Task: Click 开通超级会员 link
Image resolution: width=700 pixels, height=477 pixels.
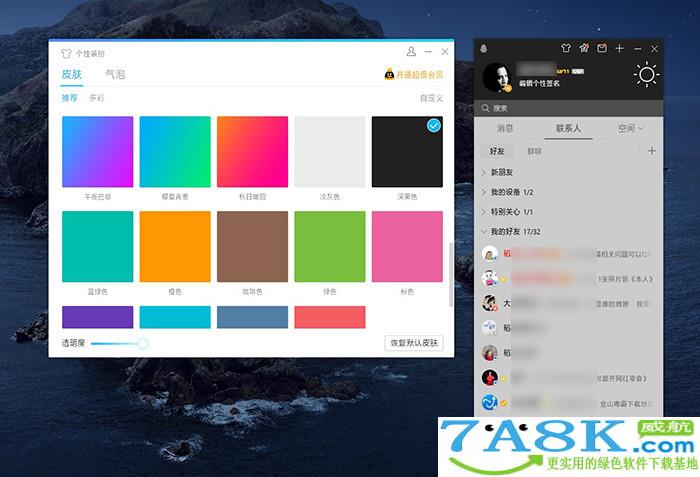Action: [420, 75]
